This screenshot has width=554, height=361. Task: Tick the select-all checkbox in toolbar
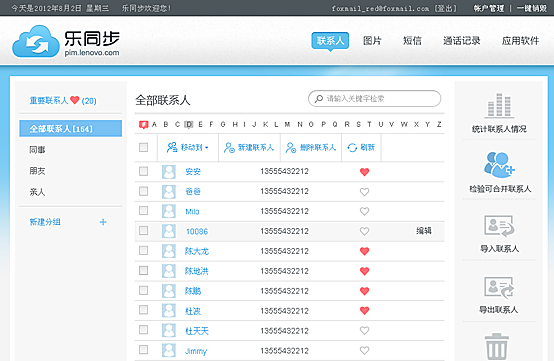143,147
